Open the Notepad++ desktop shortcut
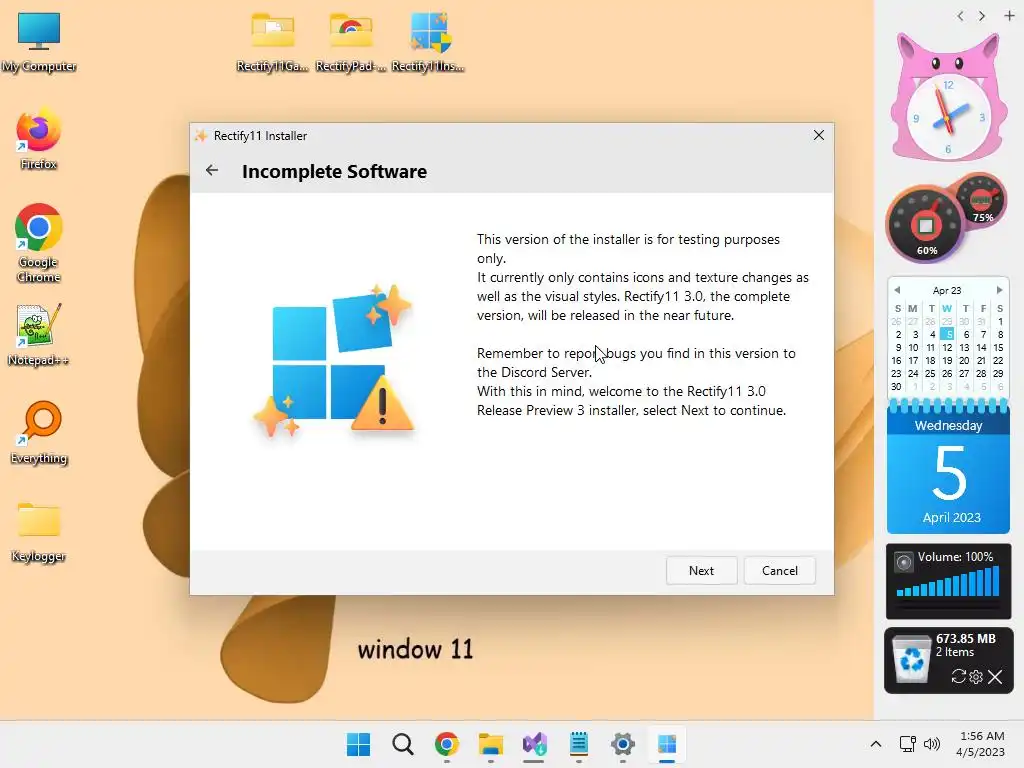Image resolution: width=1024 pixels, height=768 pixels. pos(39,335)
